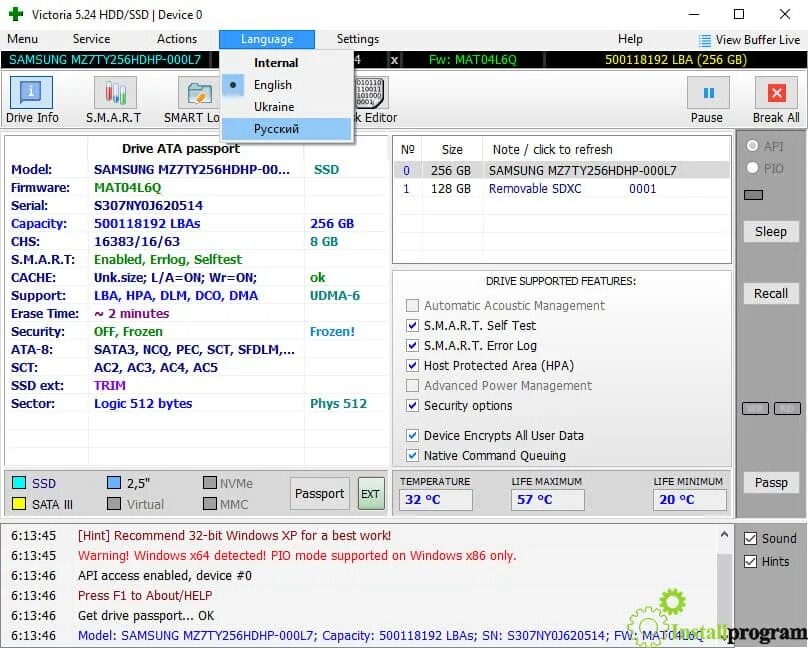Disable the Sound checkbox

tap(750, 539)
